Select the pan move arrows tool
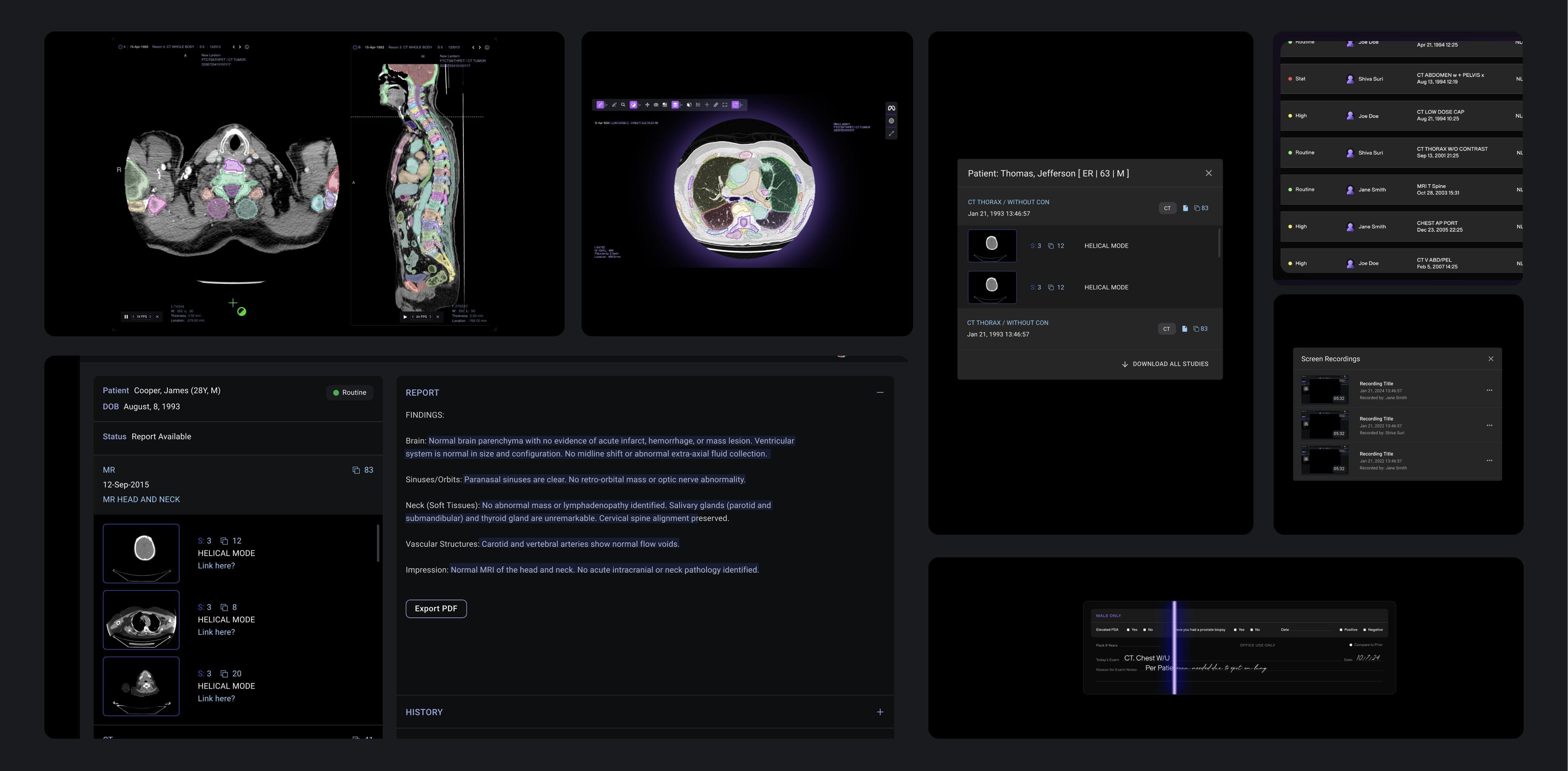 point(647,105)
